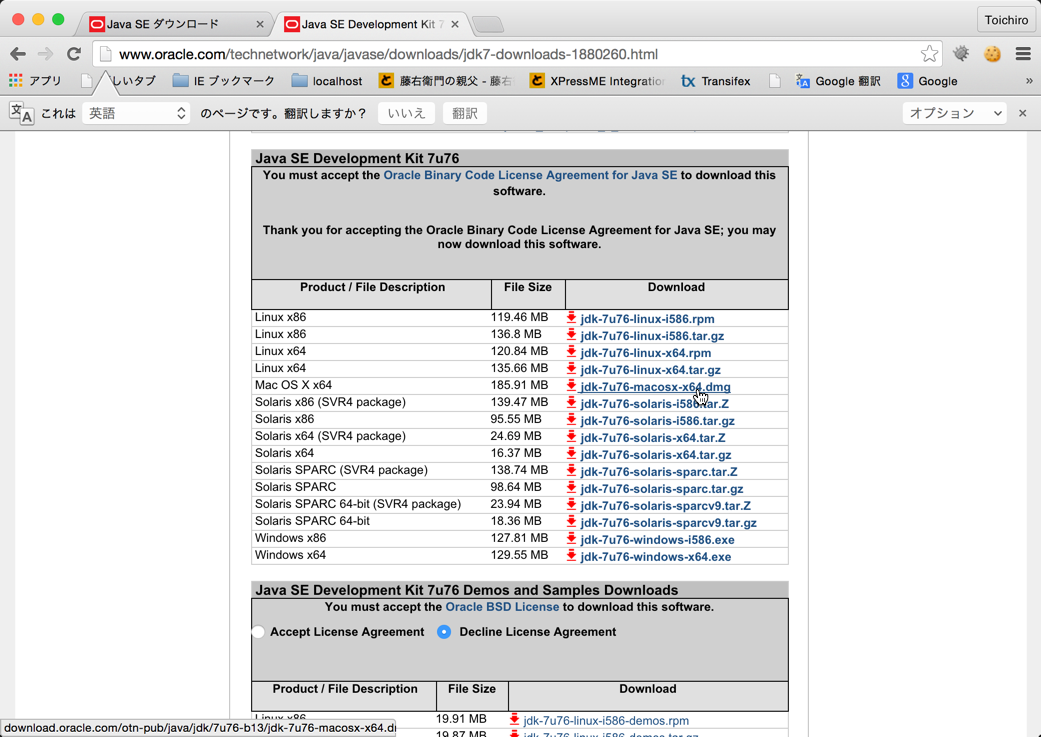Reload the current page
1041x737 pixels.
pyautogui.click(x=74, y=54)
